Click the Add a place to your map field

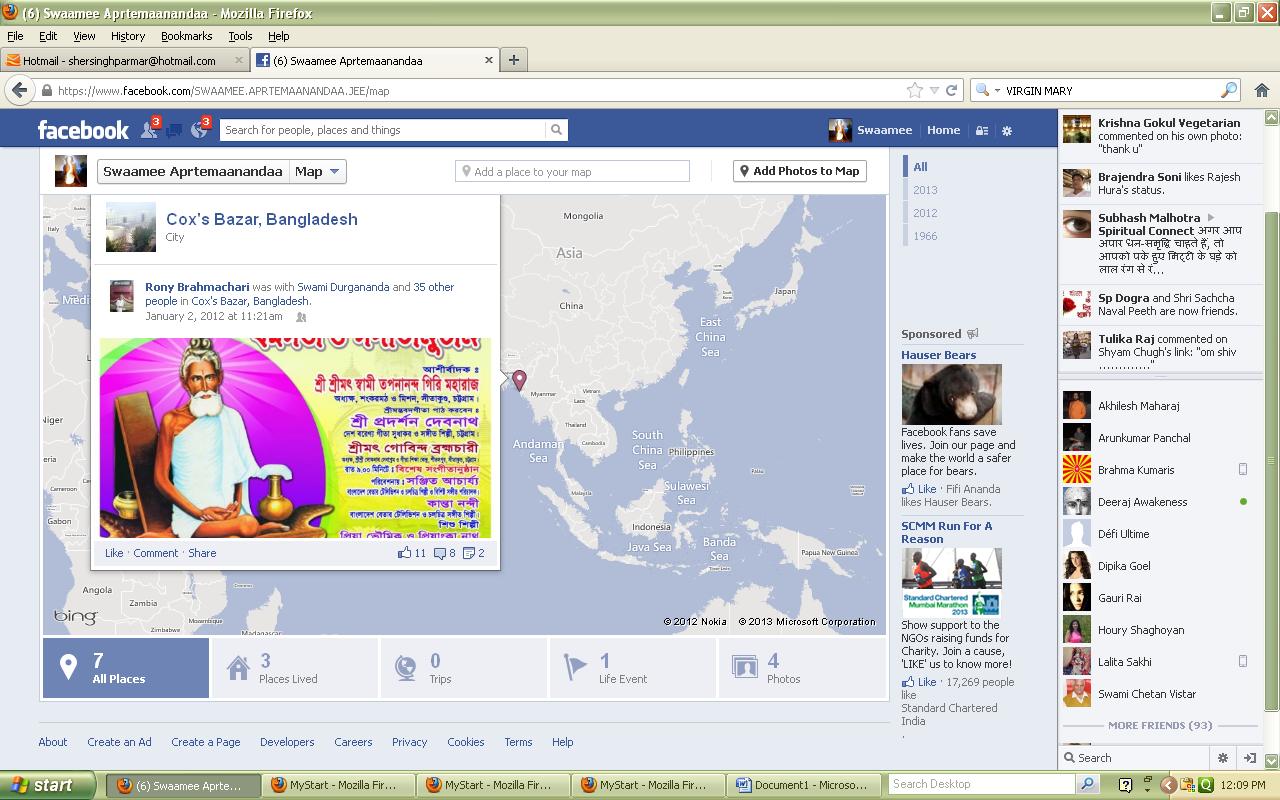point(572,172)
